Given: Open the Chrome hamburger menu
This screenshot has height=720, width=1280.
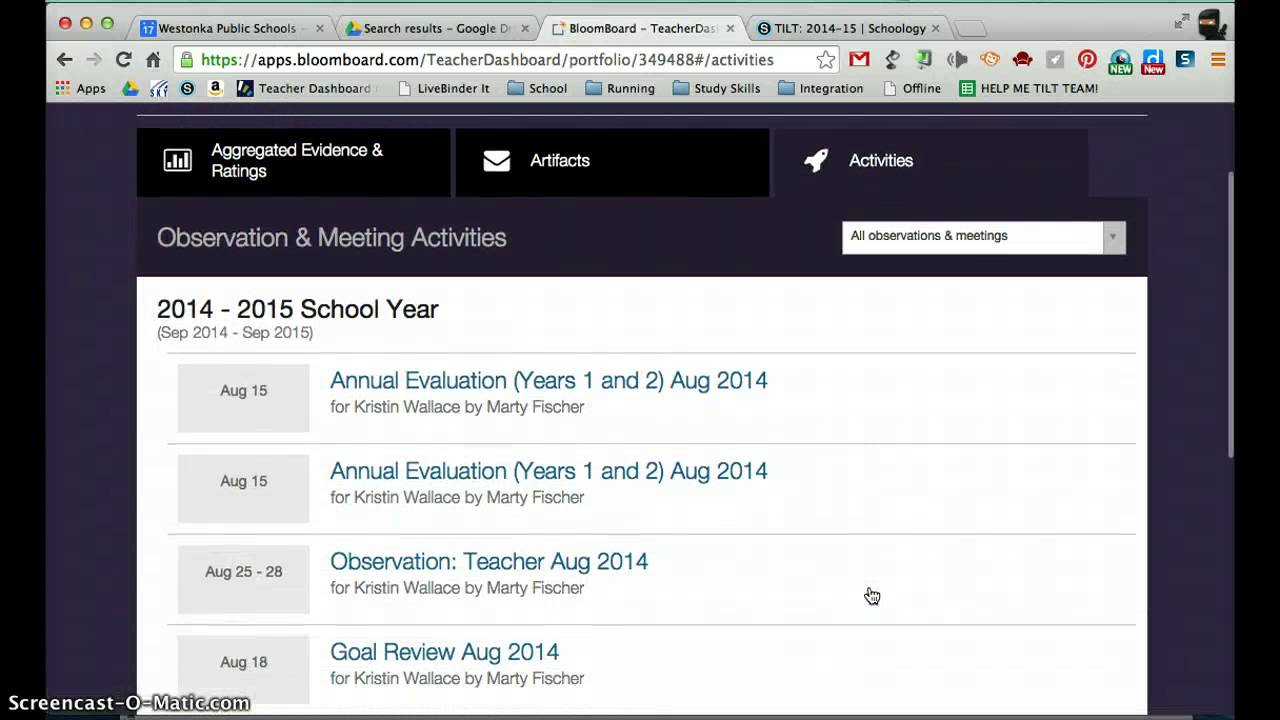Looking at the screenshot, I should coord(1218,60).
